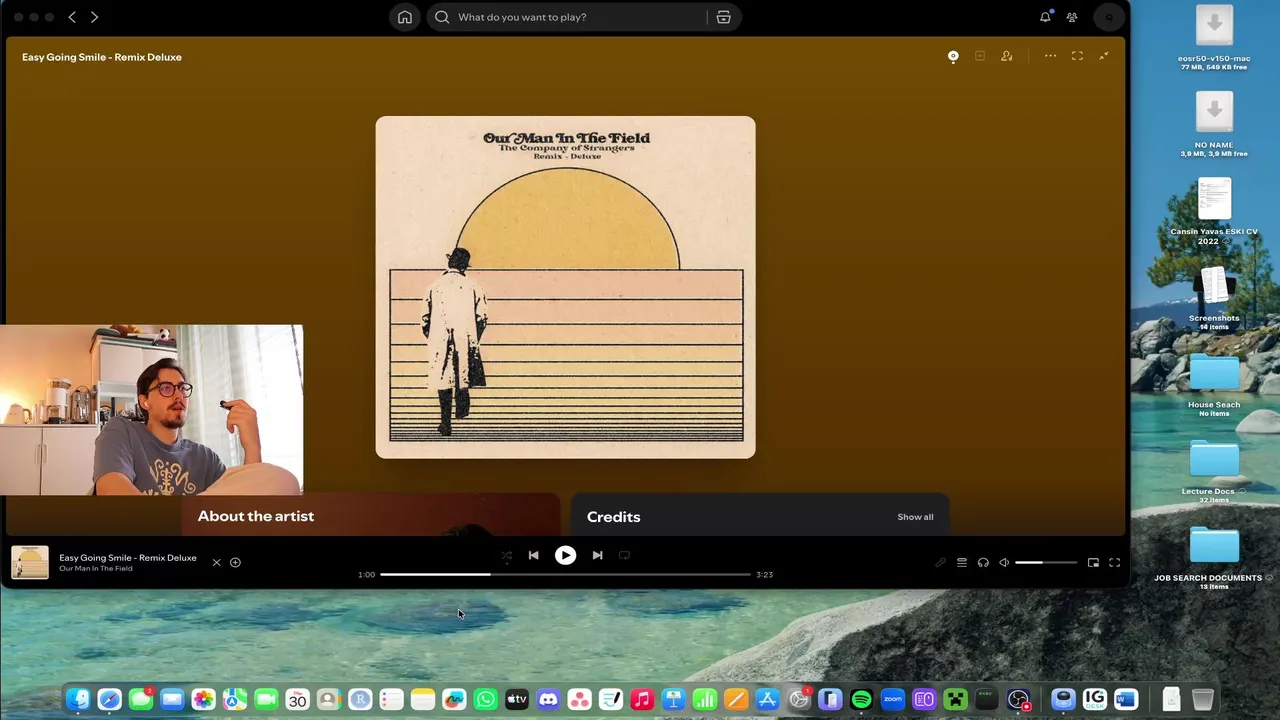
Task: Expand Now Playing view to fullscreen
Action: point(1077,56)
